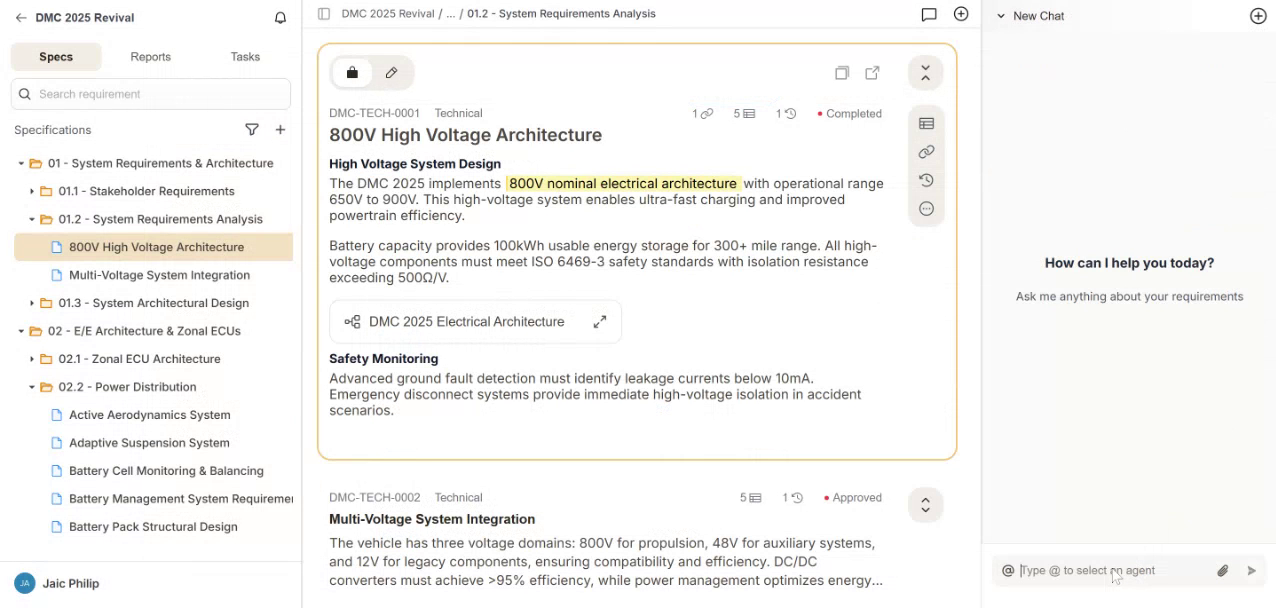1276x608 pixels.
Task: Expand the Multi-Voltage System Integration card
Action: [x=925, y=505]
